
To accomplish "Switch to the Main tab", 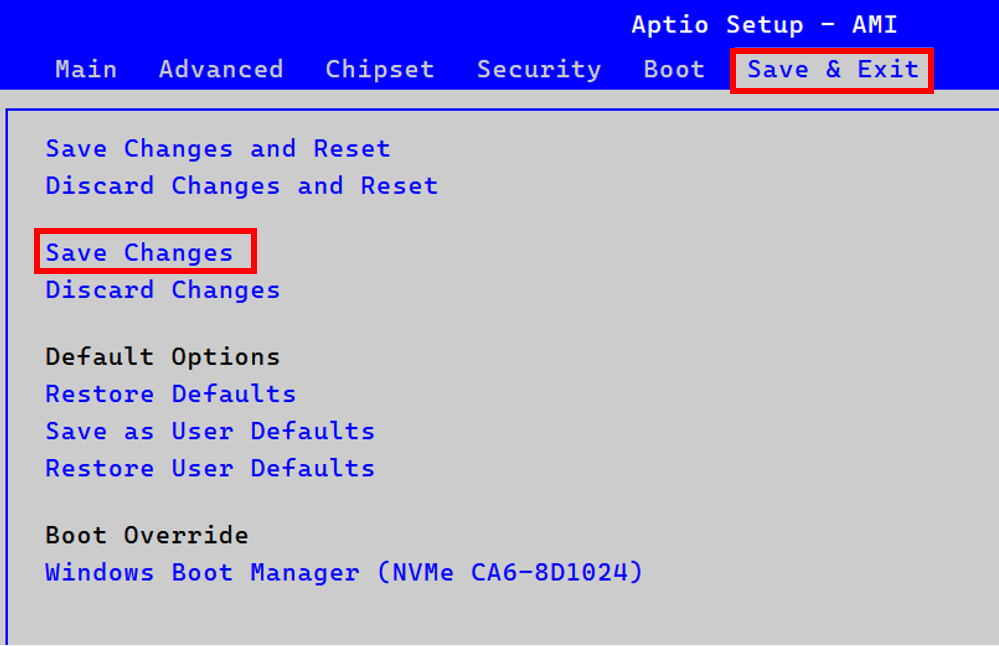I will tap(86, 69).
